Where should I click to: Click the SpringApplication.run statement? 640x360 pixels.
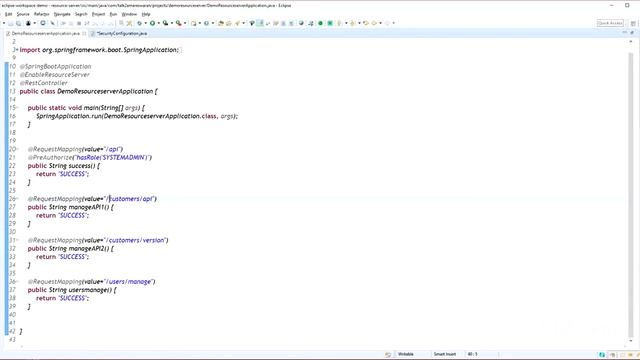(x=137, y=116)
